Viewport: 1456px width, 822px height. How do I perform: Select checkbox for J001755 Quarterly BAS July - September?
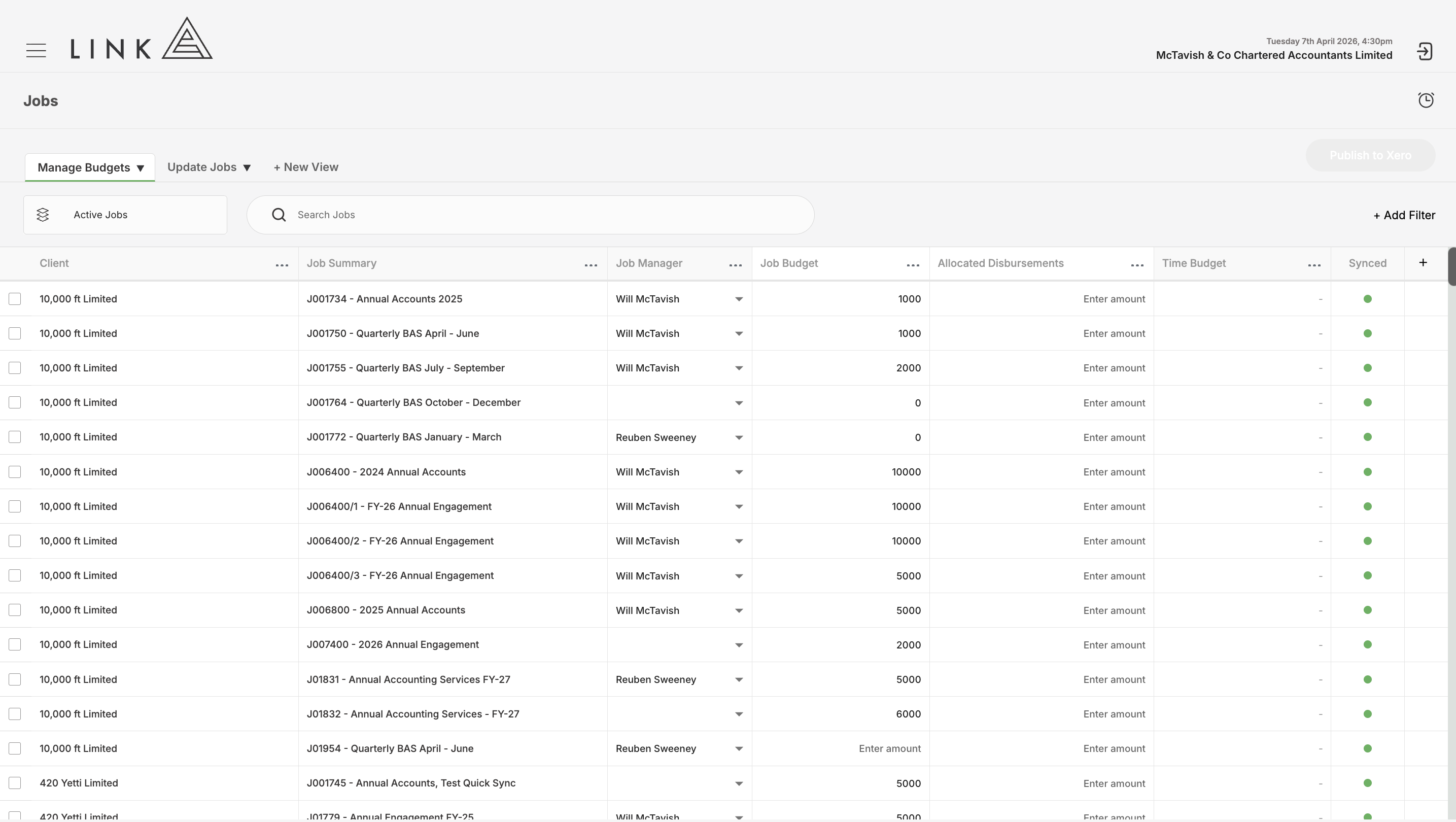pyautogui.click(x=15, y=368)
